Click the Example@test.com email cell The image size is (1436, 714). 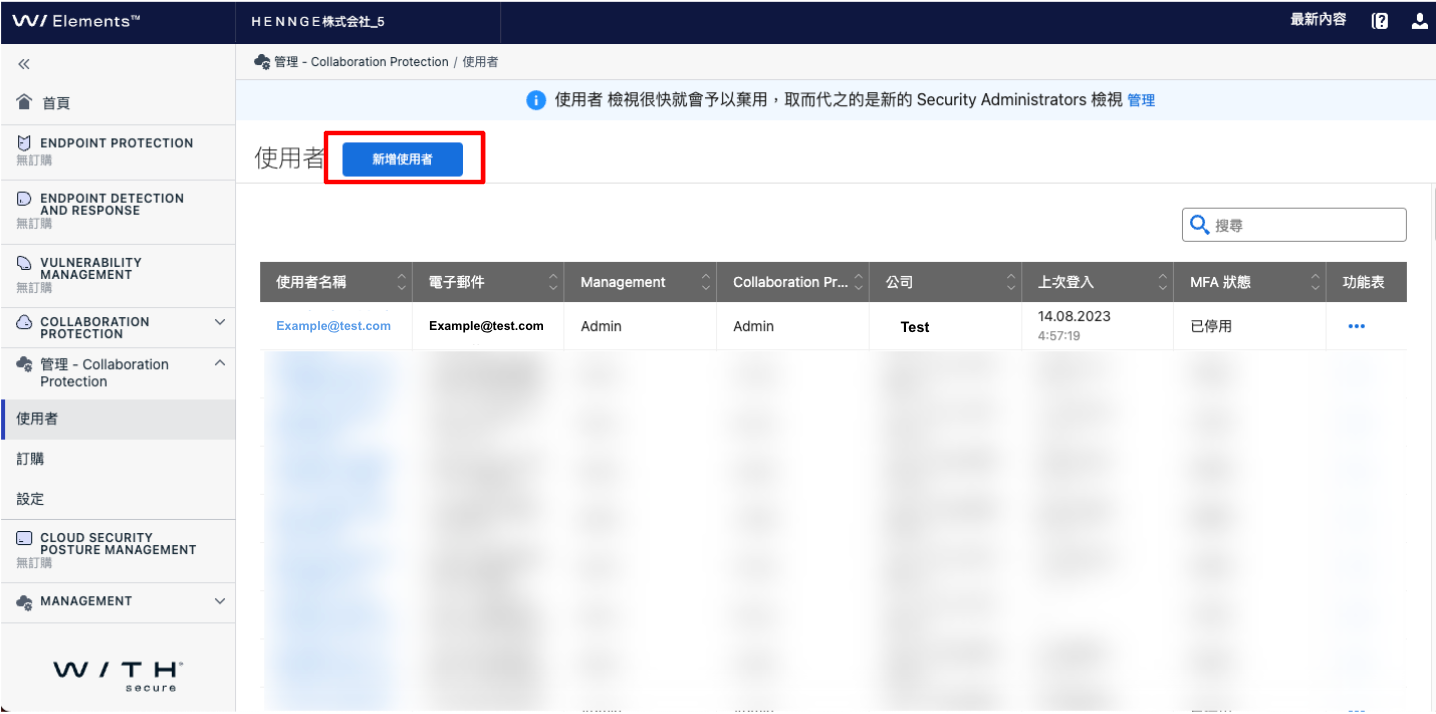click(486, 326)
